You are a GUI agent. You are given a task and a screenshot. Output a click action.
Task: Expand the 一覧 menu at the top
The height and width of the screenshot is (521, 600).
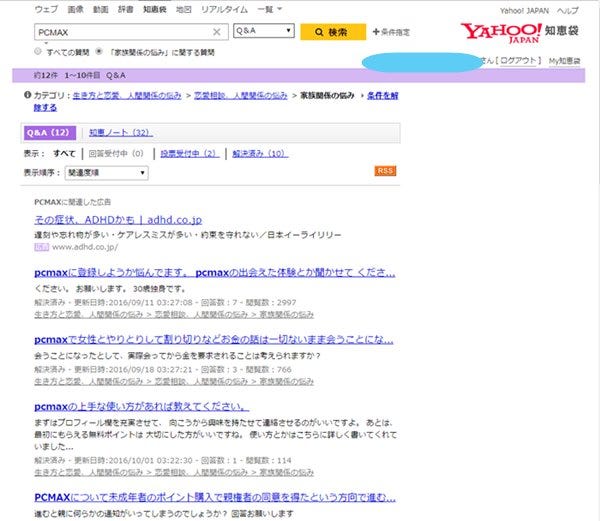coord(269,9)
